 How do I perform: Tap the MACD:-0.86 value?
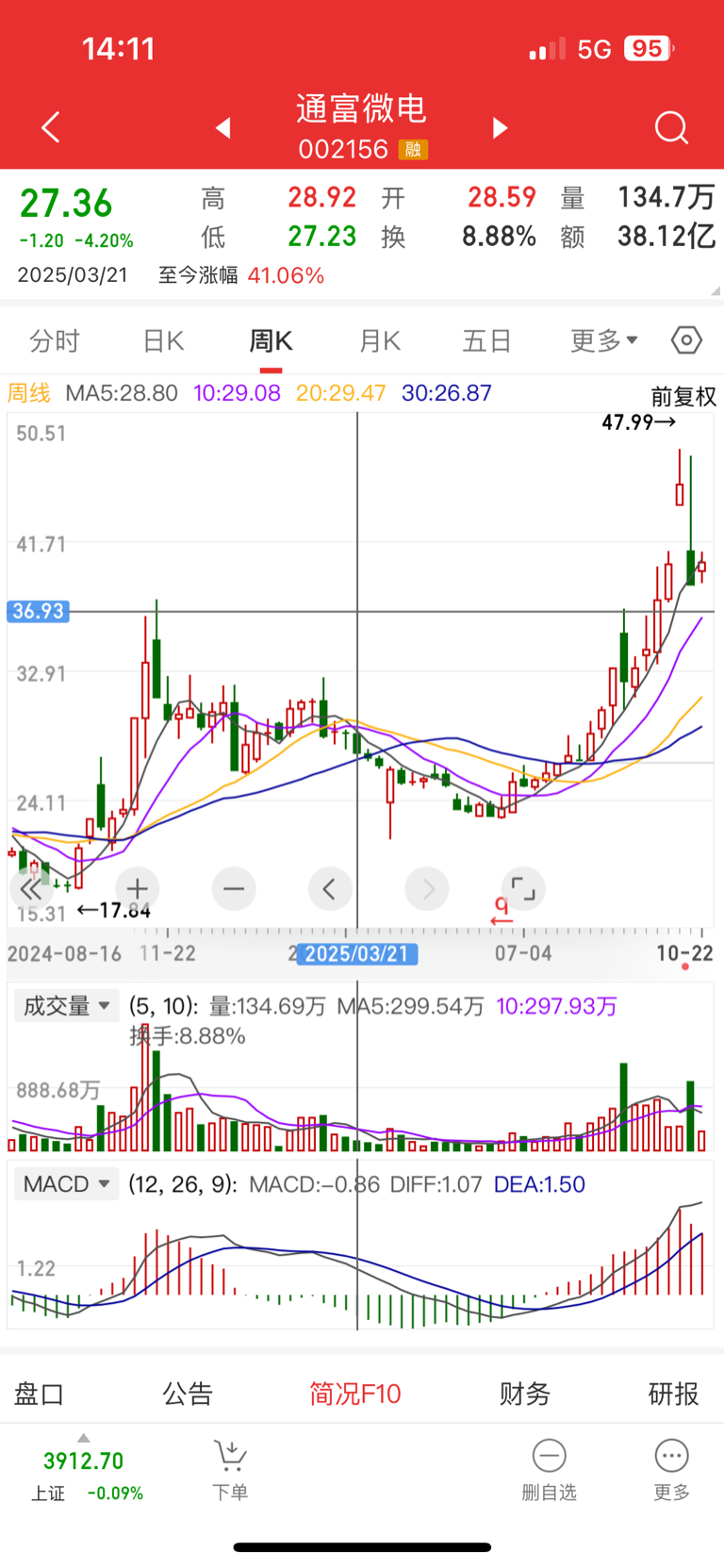coord(314,1184)
